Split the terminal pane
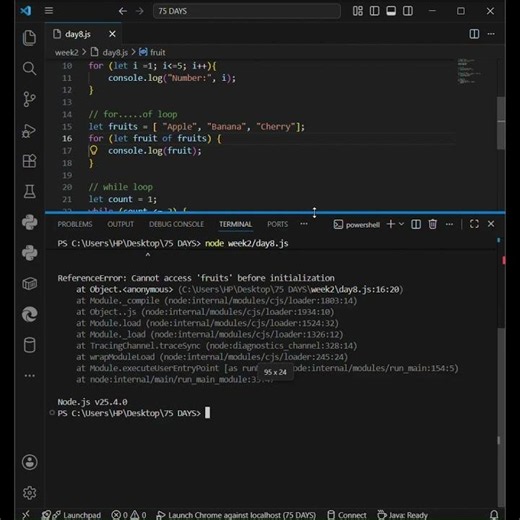The height and width of the screenshot is (520, 520). coord(416,224)
